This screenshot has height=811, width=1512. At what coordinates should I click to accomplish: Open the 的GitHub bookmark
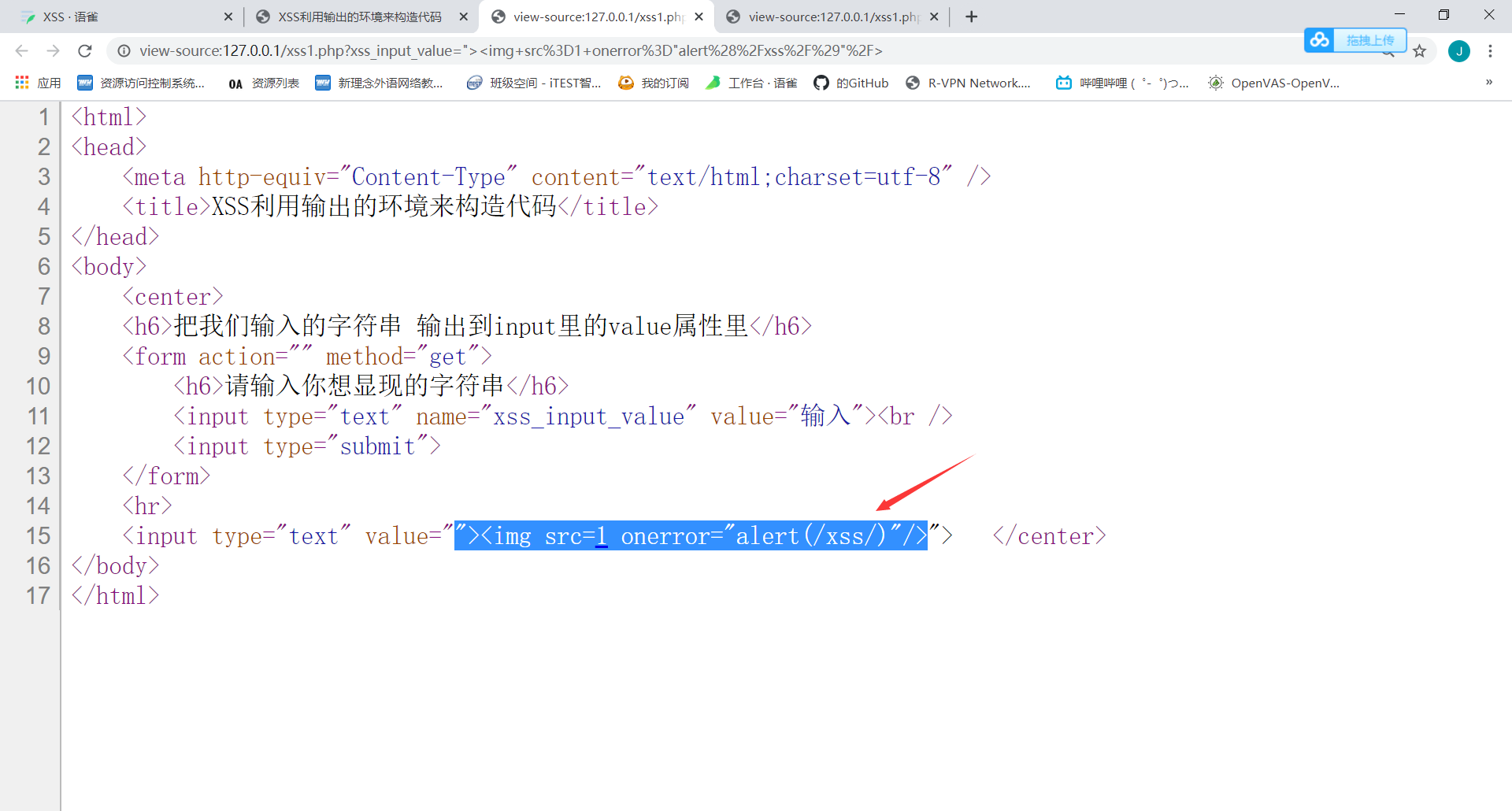coord(850,83)
